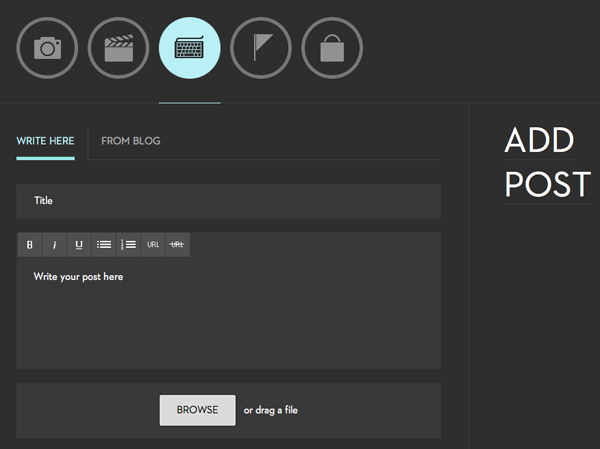Choose the video clapperboard post type
Viewport: 600px width, 449px height.
119,48
